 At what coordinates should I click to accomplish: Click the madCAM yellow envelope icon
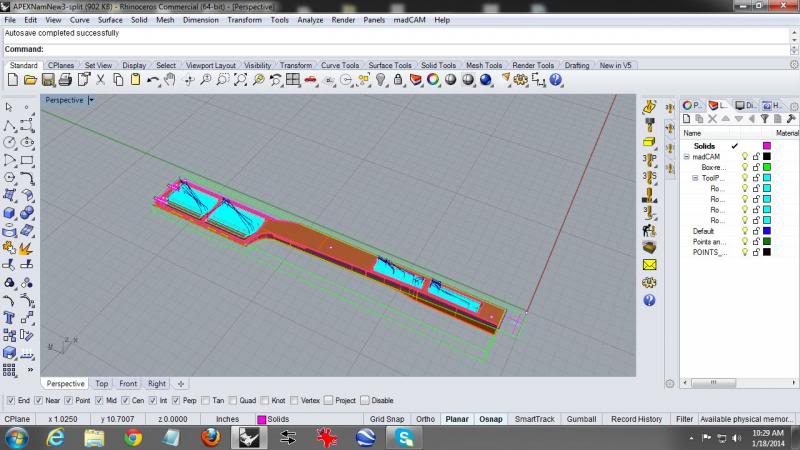click(x=649, y=265)
